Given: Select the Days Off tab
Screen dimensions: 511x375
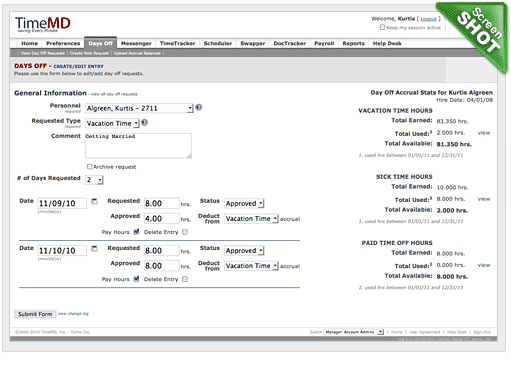Looking at the screenshot, I should 100,43.
